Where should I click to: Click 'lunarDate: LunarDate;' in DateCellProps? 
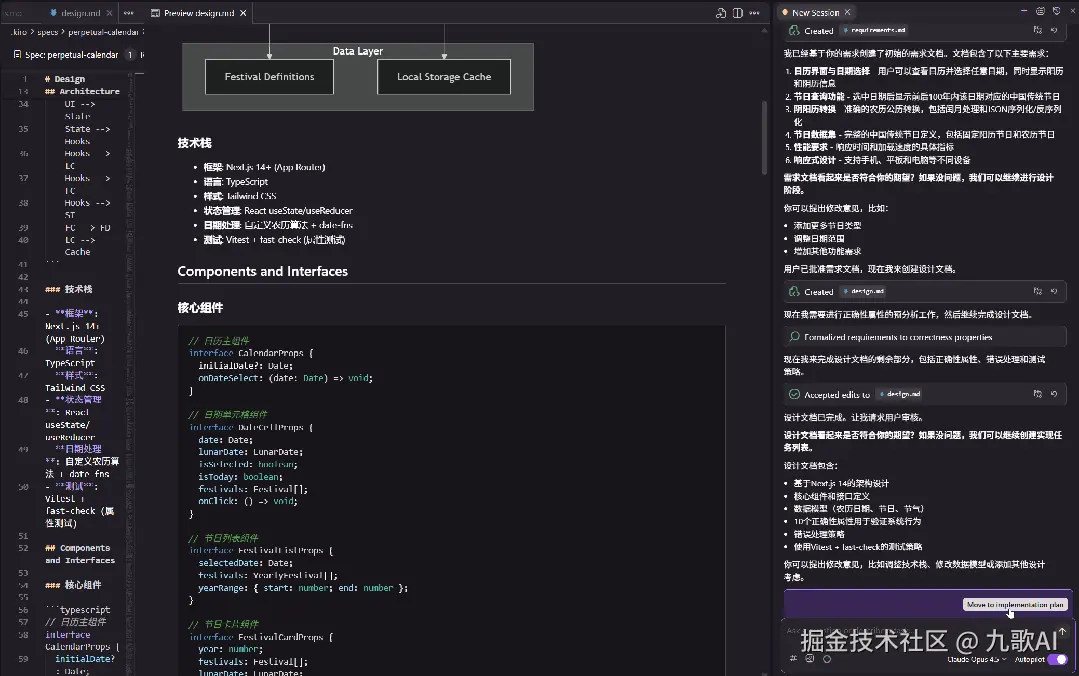pos(250,452)
